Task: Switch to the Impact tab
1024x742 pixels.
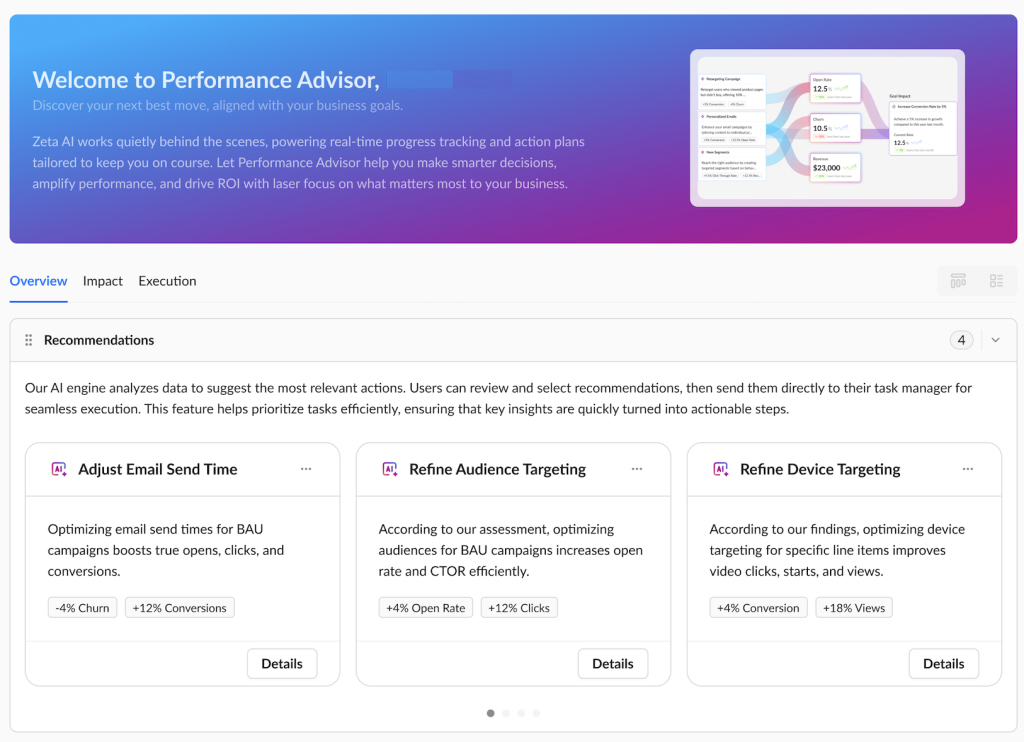Action: [103, 281]
